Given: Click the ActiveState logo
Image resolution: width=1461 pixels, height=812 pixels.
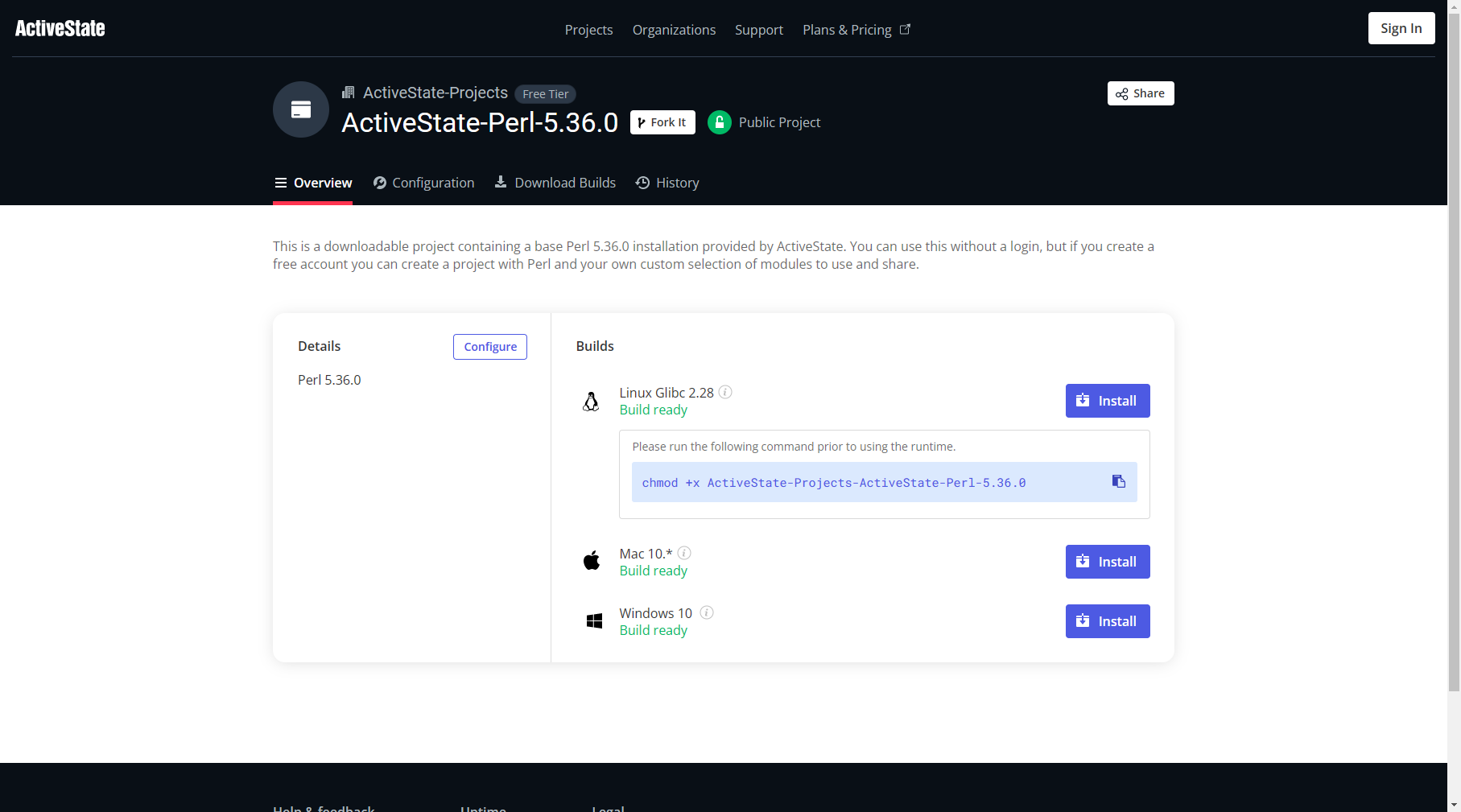Looking at the screenshot, I should tap(60, 29).
